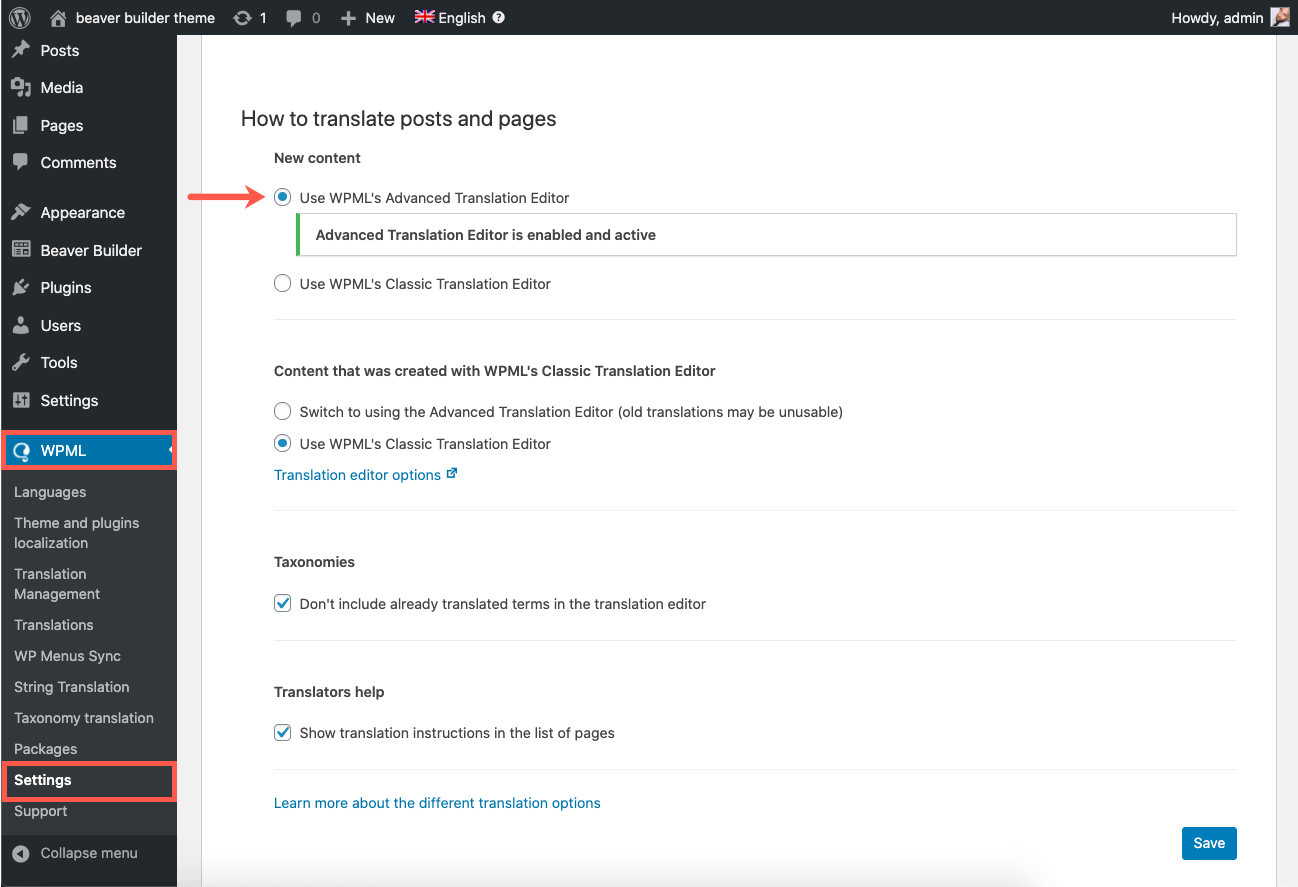The width and height of the screenshot is (1298, 887).
Task: Select Use WPML's Advanced Translation Editor radio
Action: tap(282, 198)
